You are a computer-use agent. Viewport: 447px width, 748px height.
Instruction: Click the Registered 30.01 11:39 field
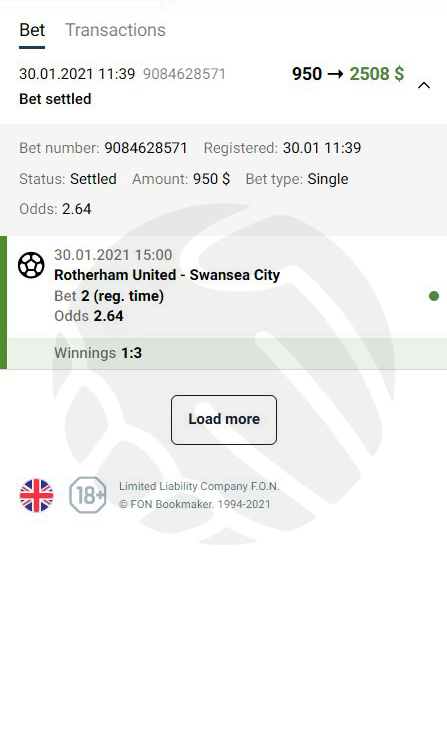pyautogui.click(x=282, y=148)
